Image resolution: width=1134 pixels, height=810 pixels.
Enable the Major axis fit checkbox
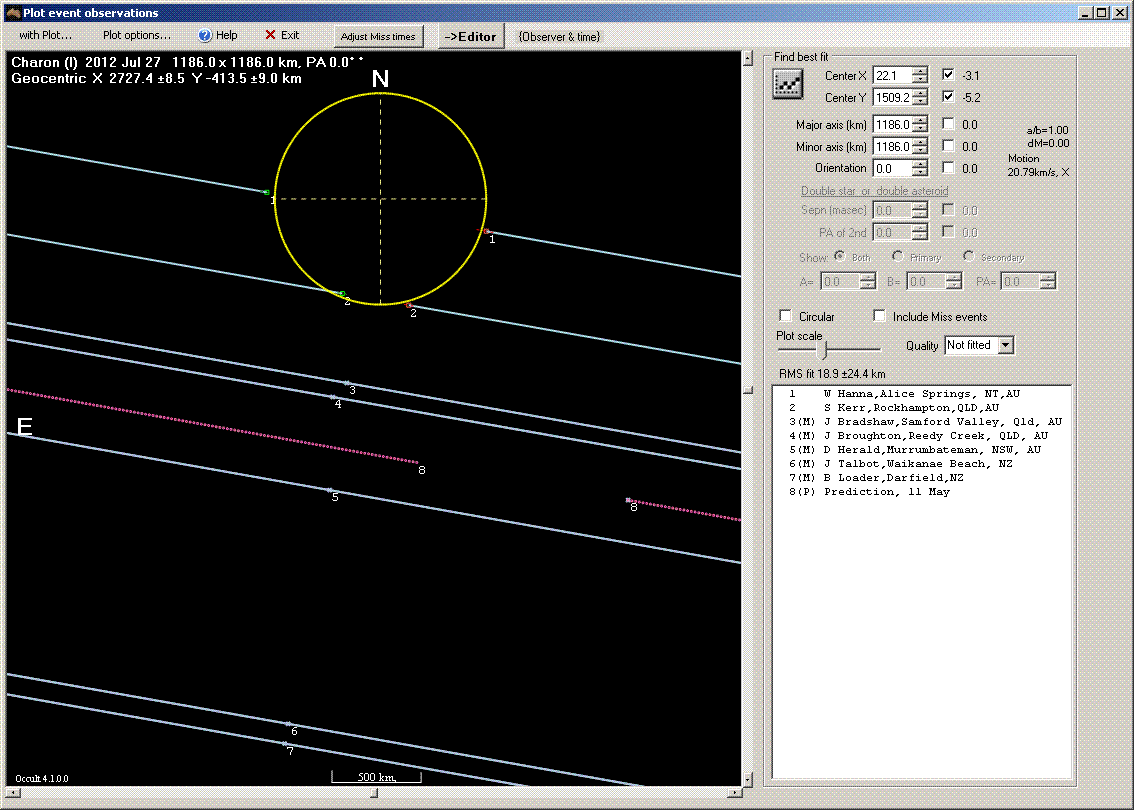pos(948,124)
